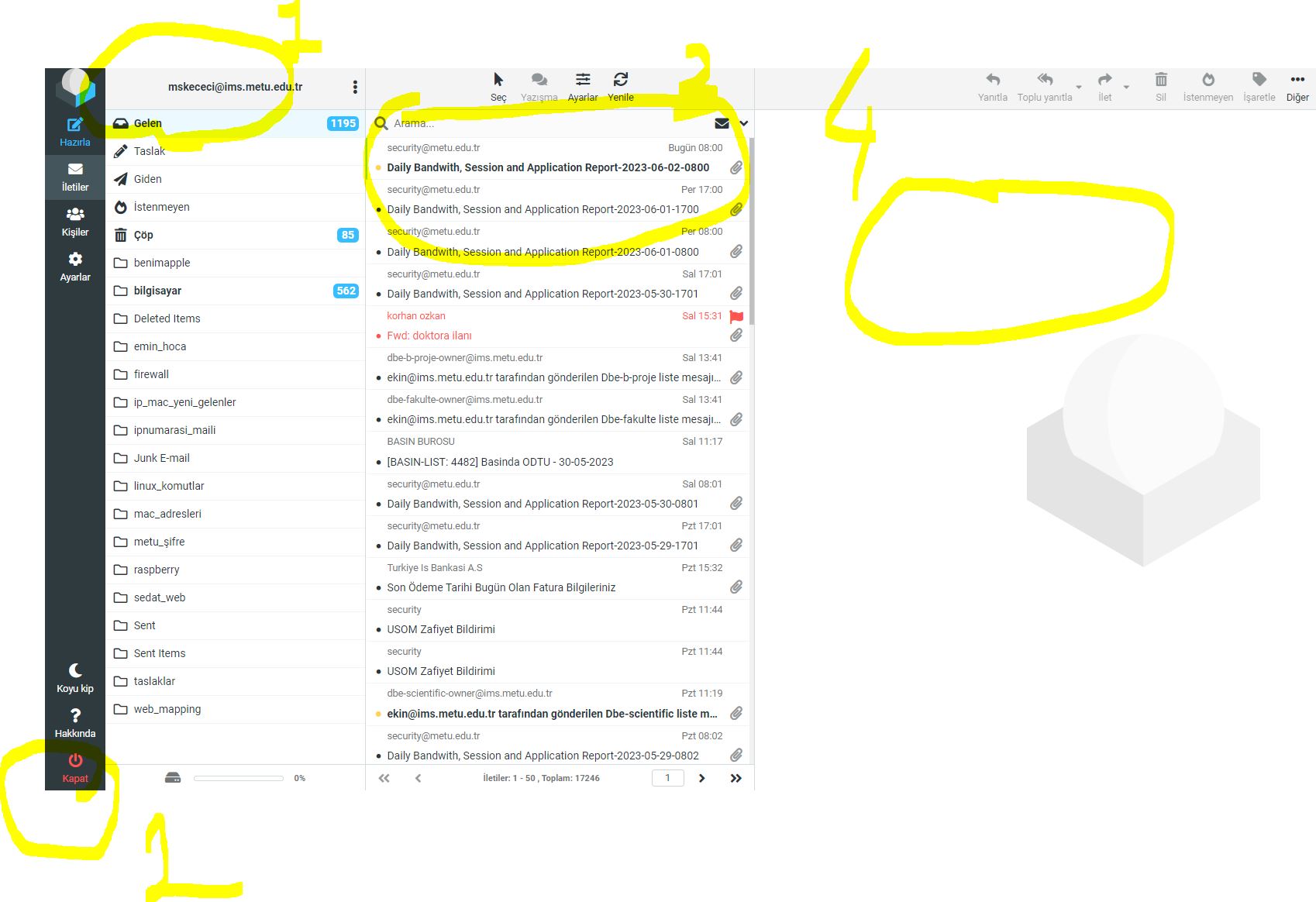Expand the İlet forward dropdown arrow

coord(1126,87)
